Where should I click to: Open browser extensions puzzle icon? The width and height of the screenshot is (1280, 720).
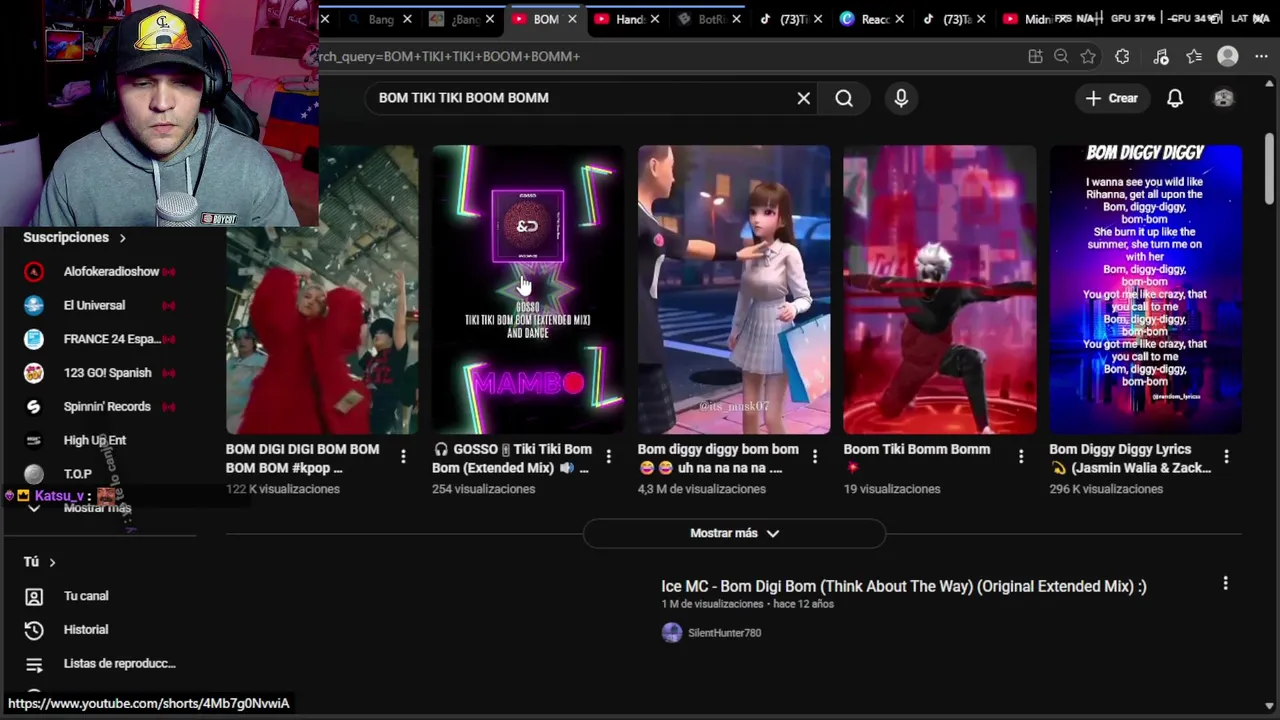coord(1122,57)
